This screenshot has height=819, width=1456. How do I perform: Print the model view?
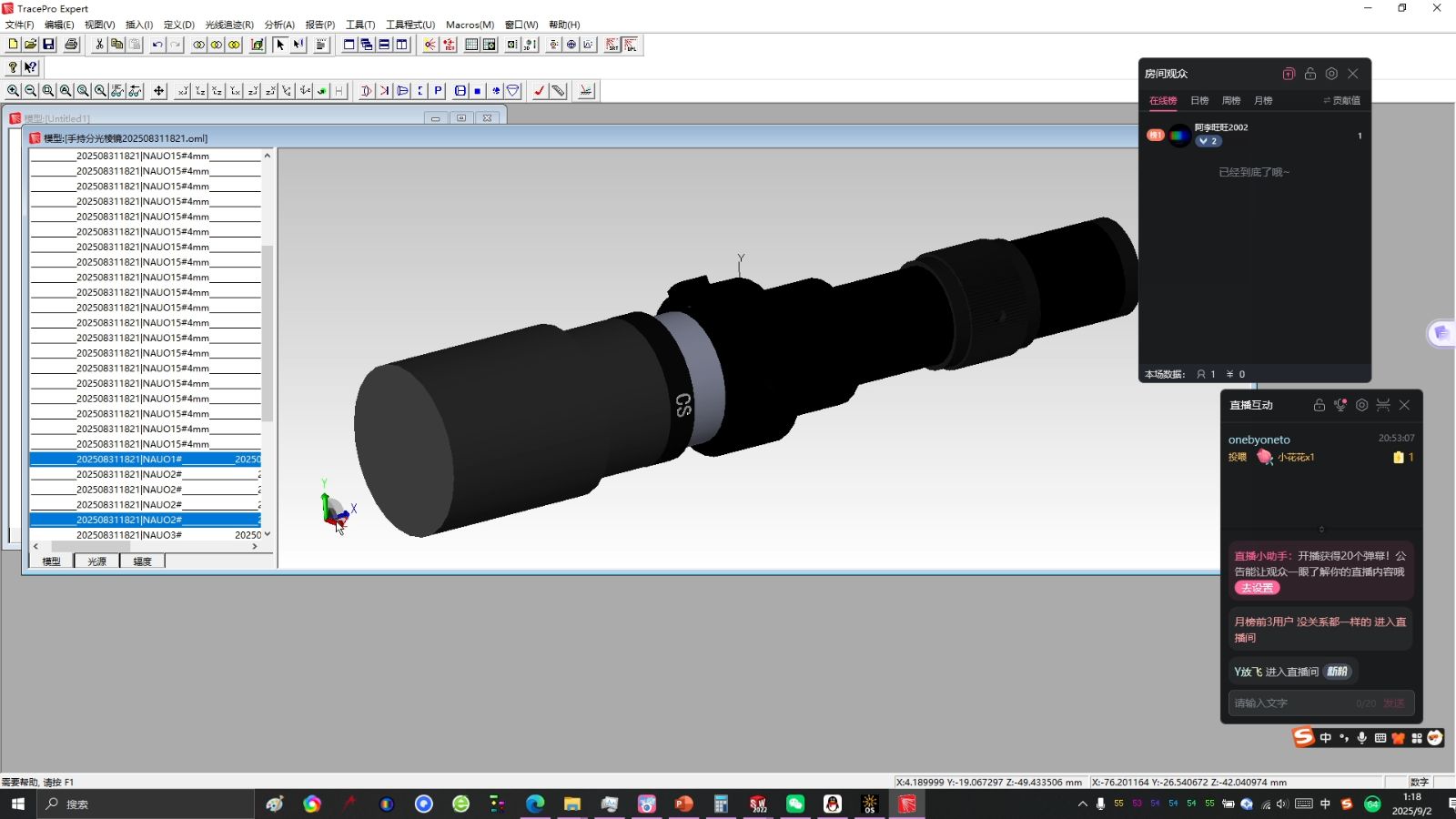point(70,45)
